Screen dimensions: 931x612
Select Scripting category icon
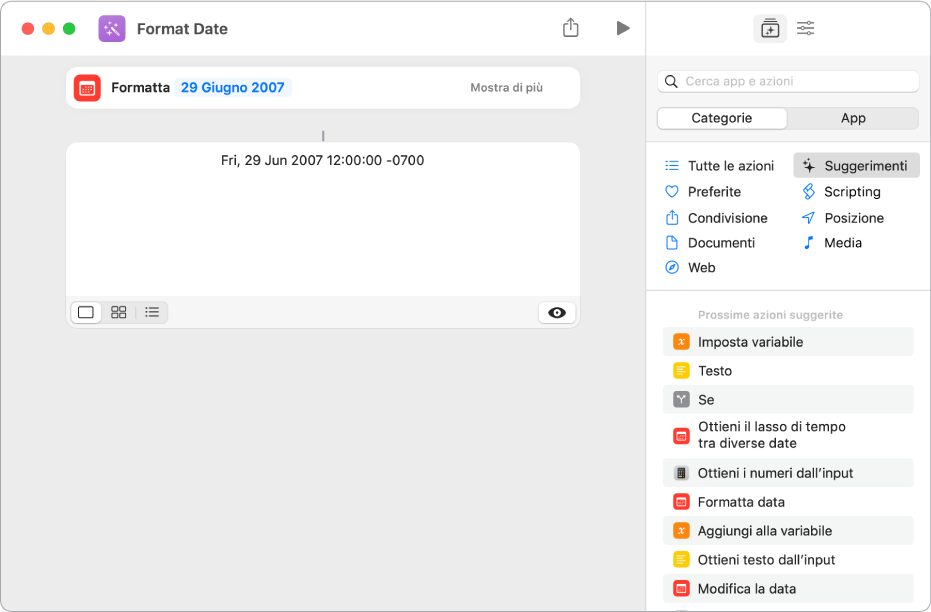tap(809, 191)
